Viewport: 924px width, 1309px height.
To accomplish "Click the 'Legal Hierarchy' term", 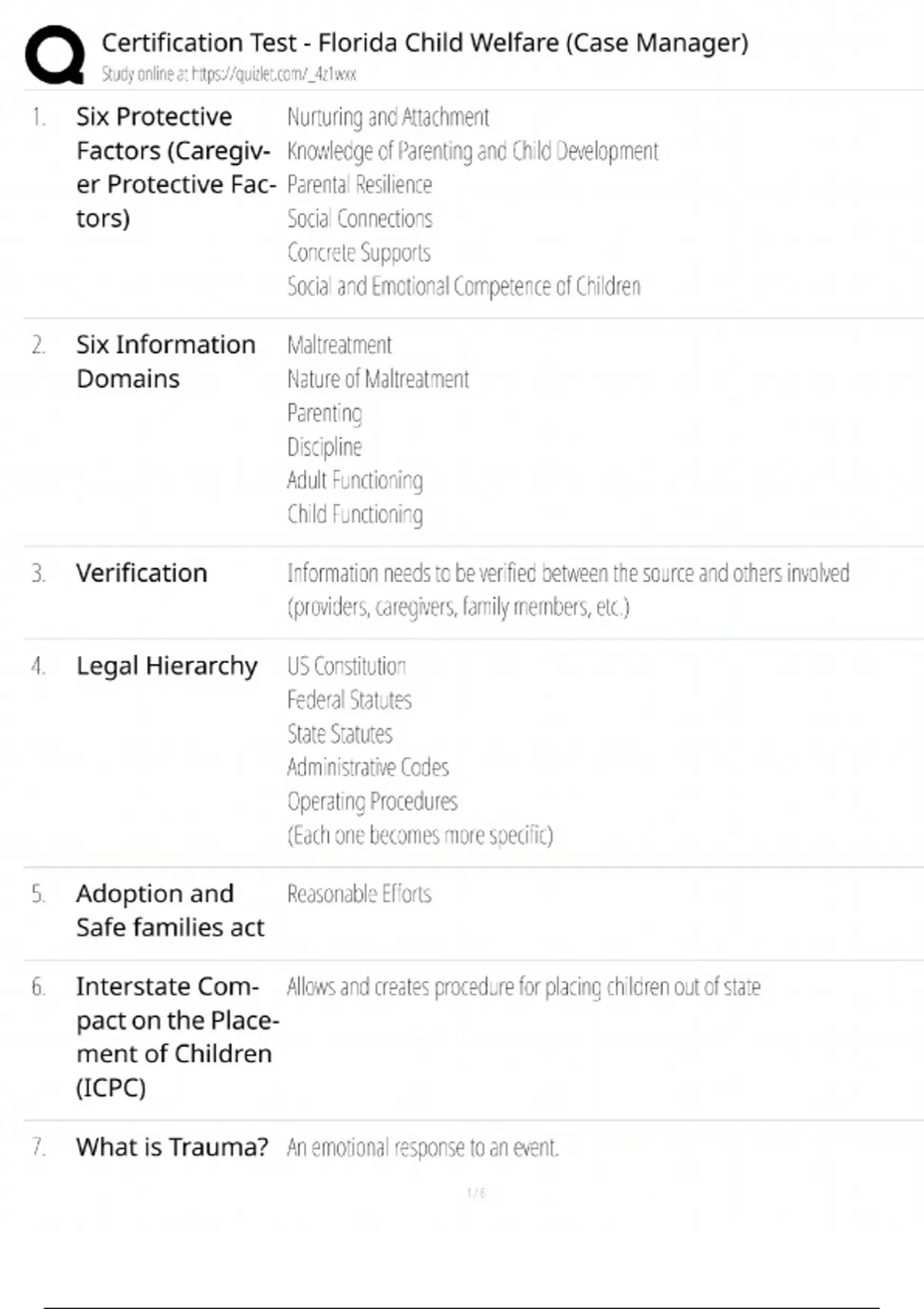I will (166, 665).
